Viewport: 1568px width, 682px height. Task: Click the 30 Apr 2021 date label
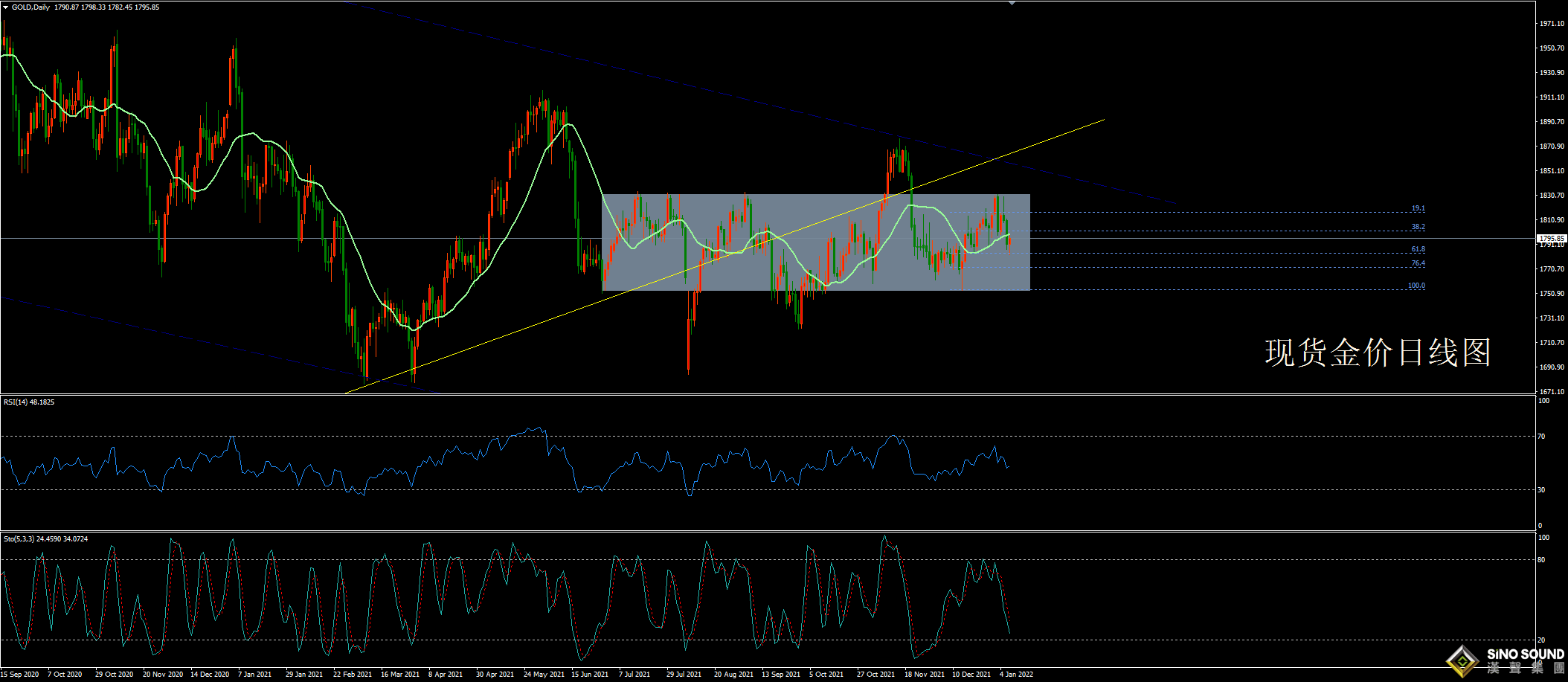(495, 675)
